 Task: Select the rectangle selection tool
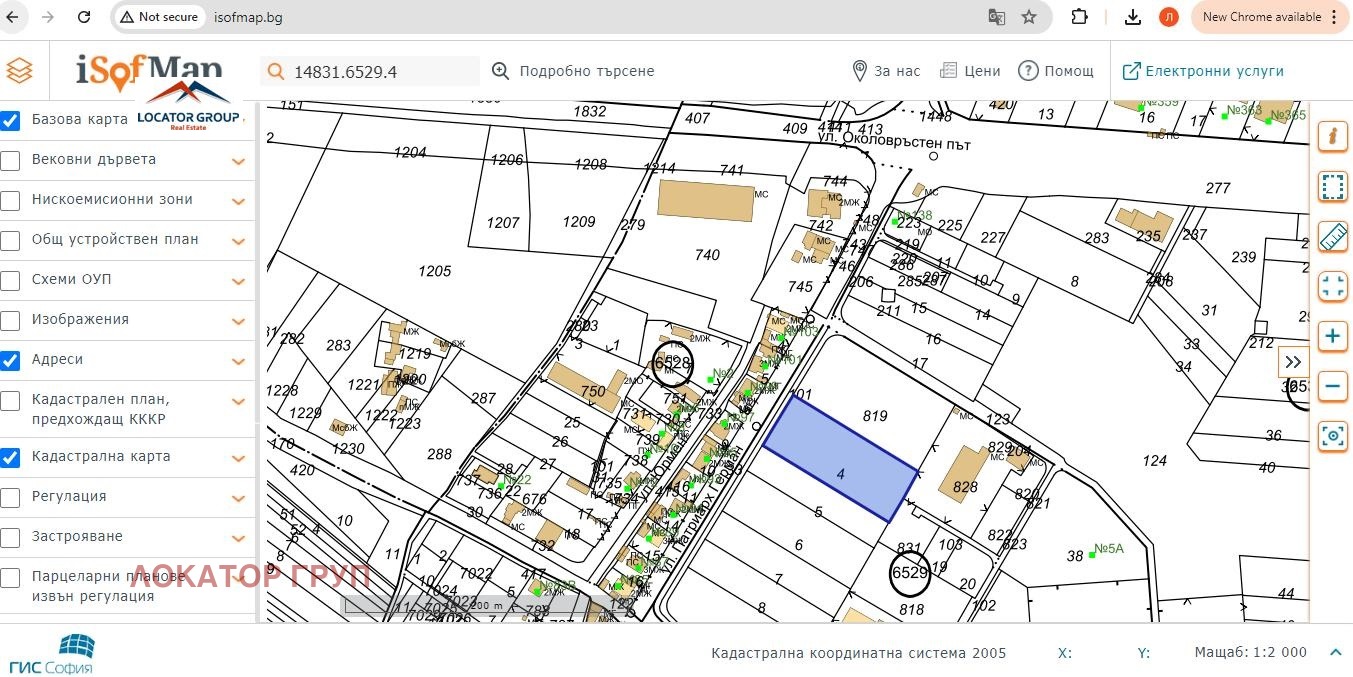point(1332,186)
